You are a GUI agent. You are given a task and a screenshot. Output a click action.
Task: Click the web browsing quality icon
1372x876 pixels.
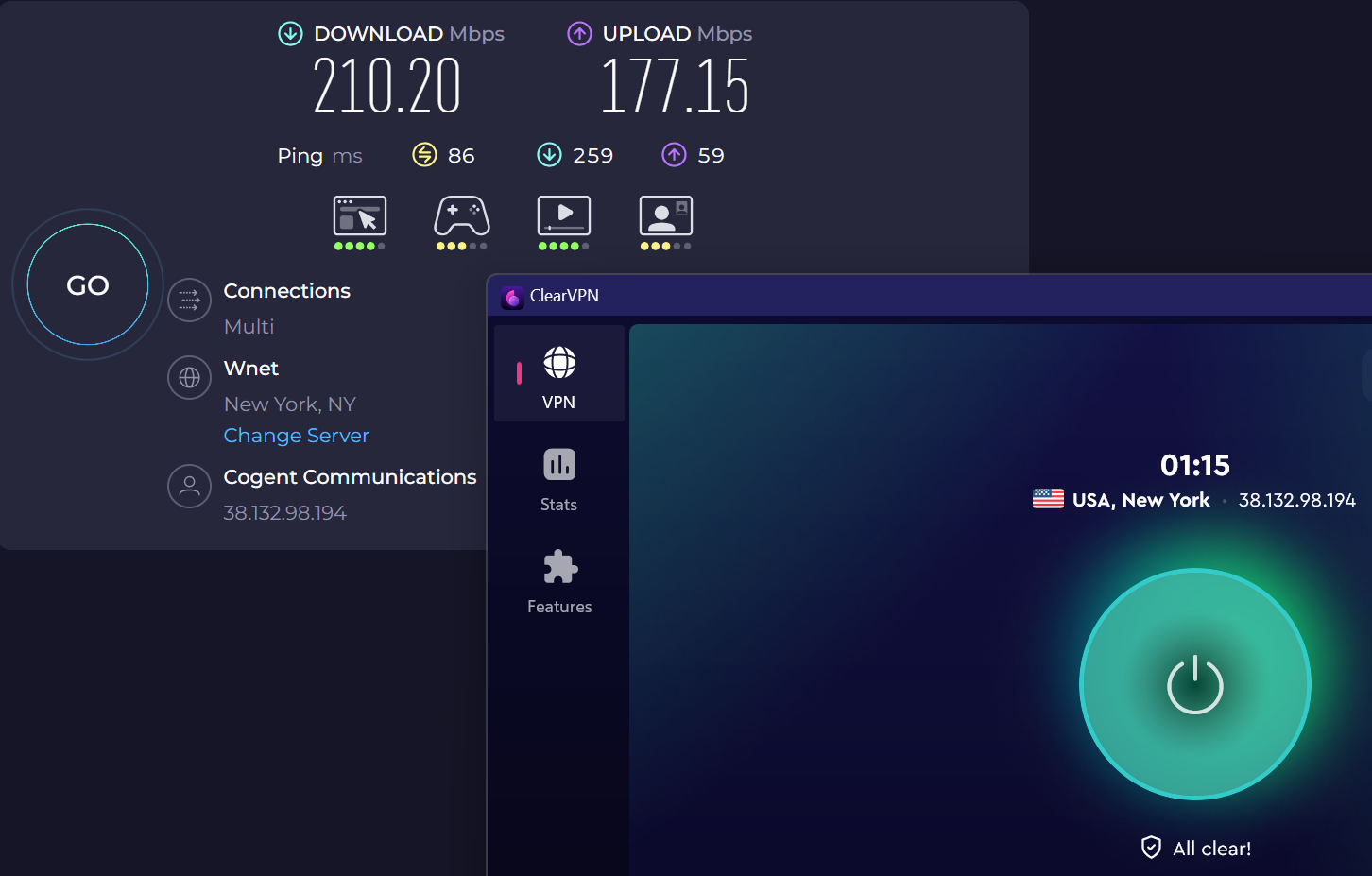pos(359,216)
